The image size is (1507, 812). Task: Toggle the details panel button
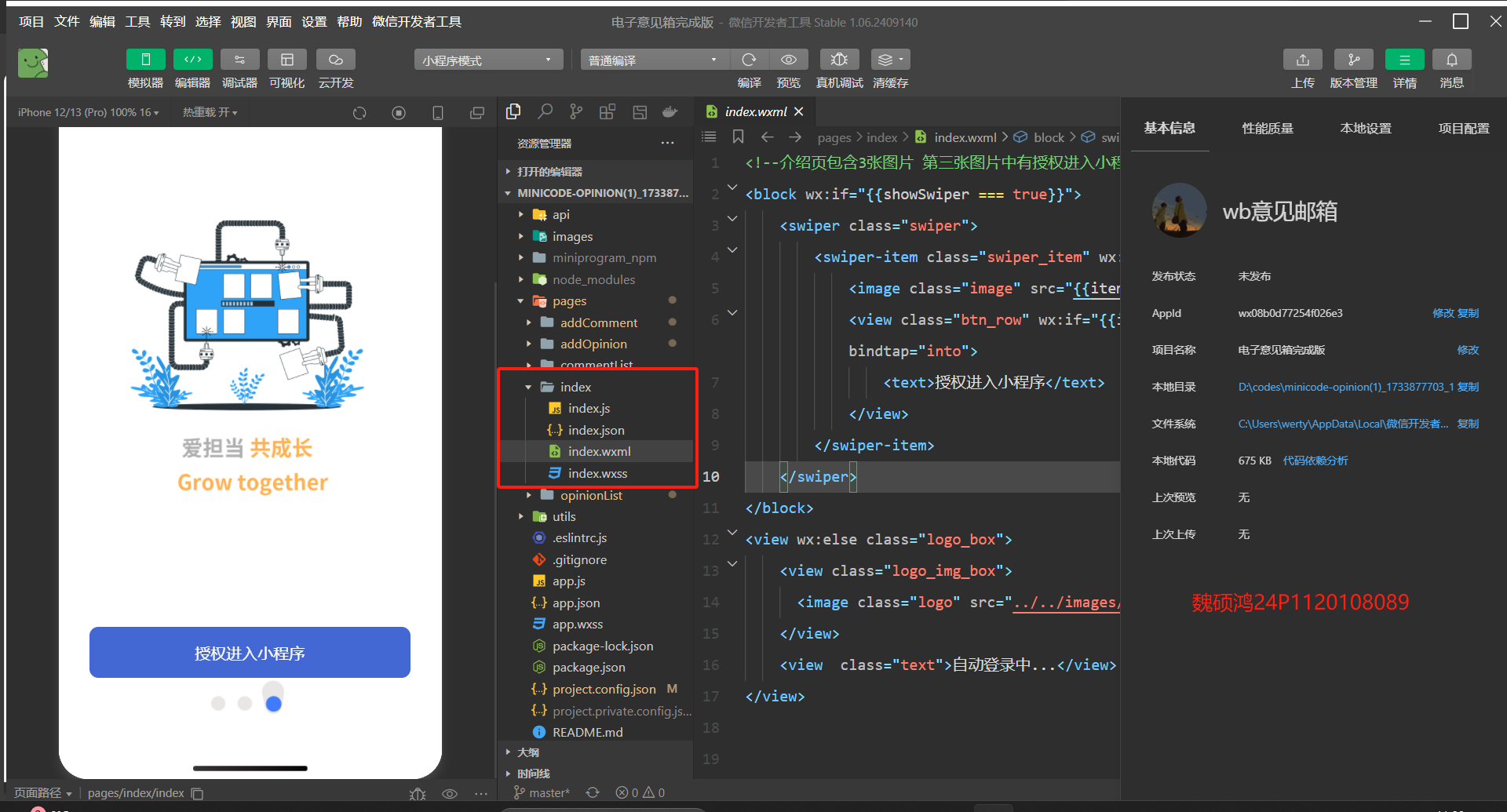pyautogui.click(x=1404, y=60)
